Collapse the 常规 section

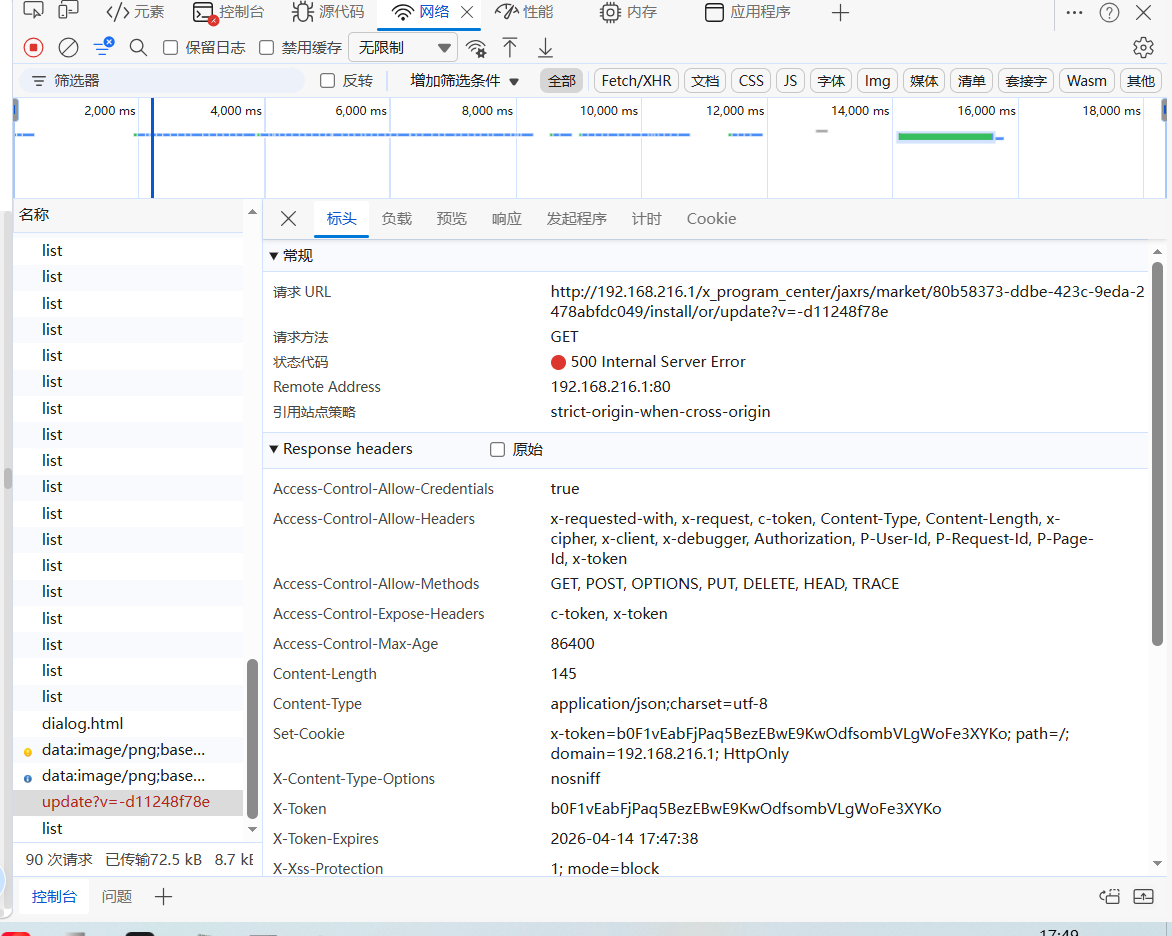click(x=290, y=255)
